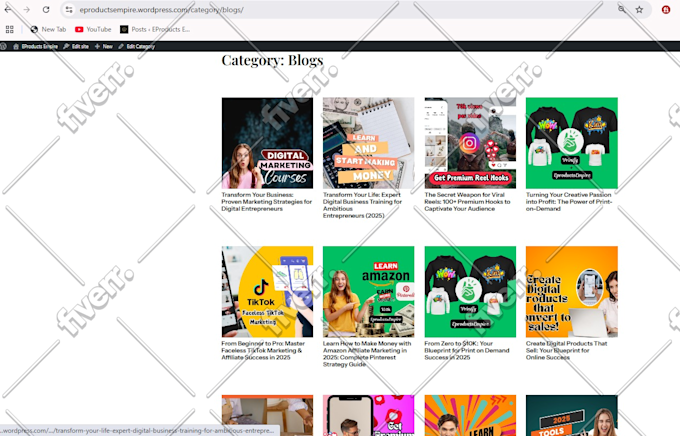Open The Secret Weapon for Viral Reels title
Viewport: 680px width, 436px height.
tap(468, 202)
